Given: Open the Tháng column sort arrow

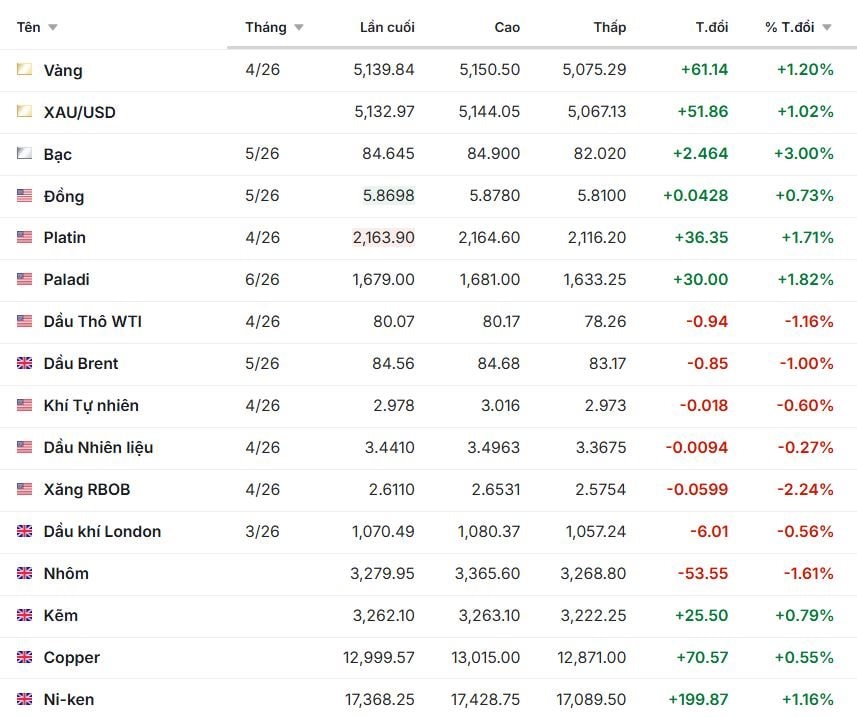Looking at the screenshot, I should coord(299,28).
